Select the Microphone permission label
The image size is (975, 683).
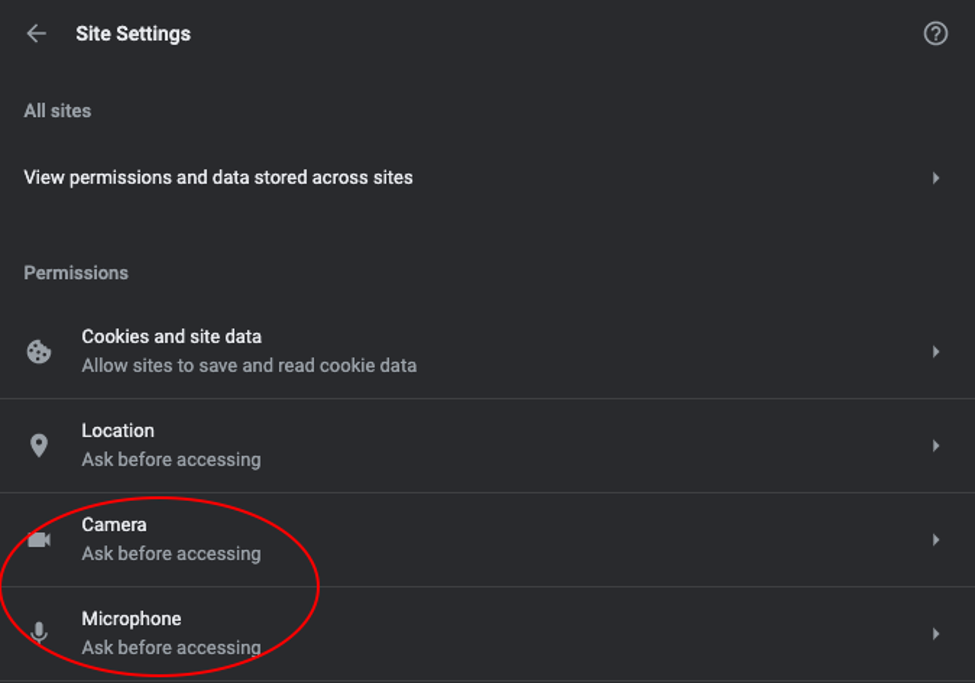pyautogui.click(x=132, y=619)
